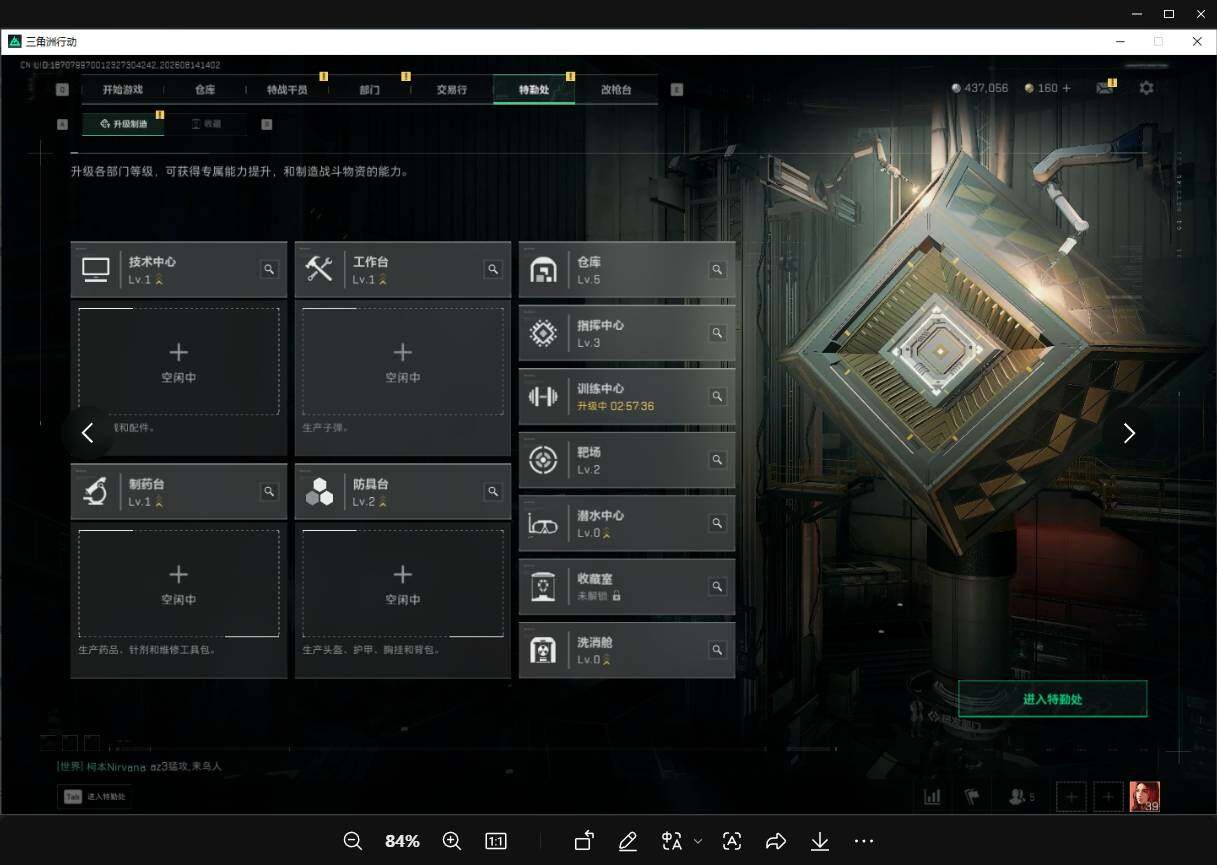Open the 改枪台 tab
The height and width of the screenshot is (865, 1217).
[616, 89]
